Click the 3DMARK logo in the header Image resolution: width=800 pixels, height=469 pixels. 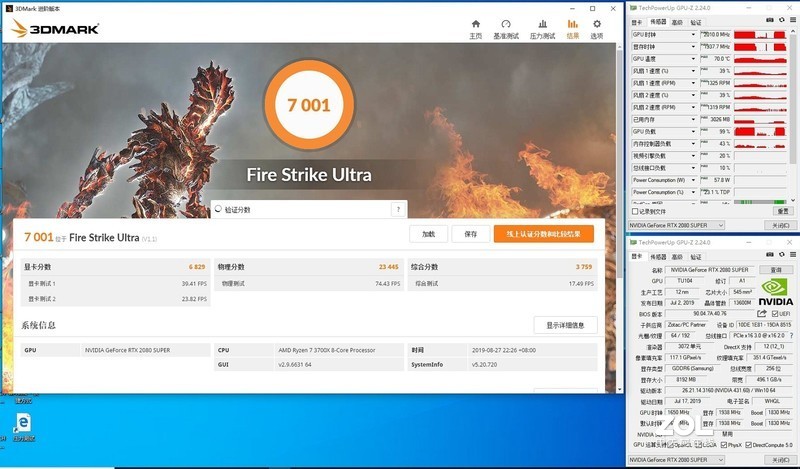click(x=55, y=29)
